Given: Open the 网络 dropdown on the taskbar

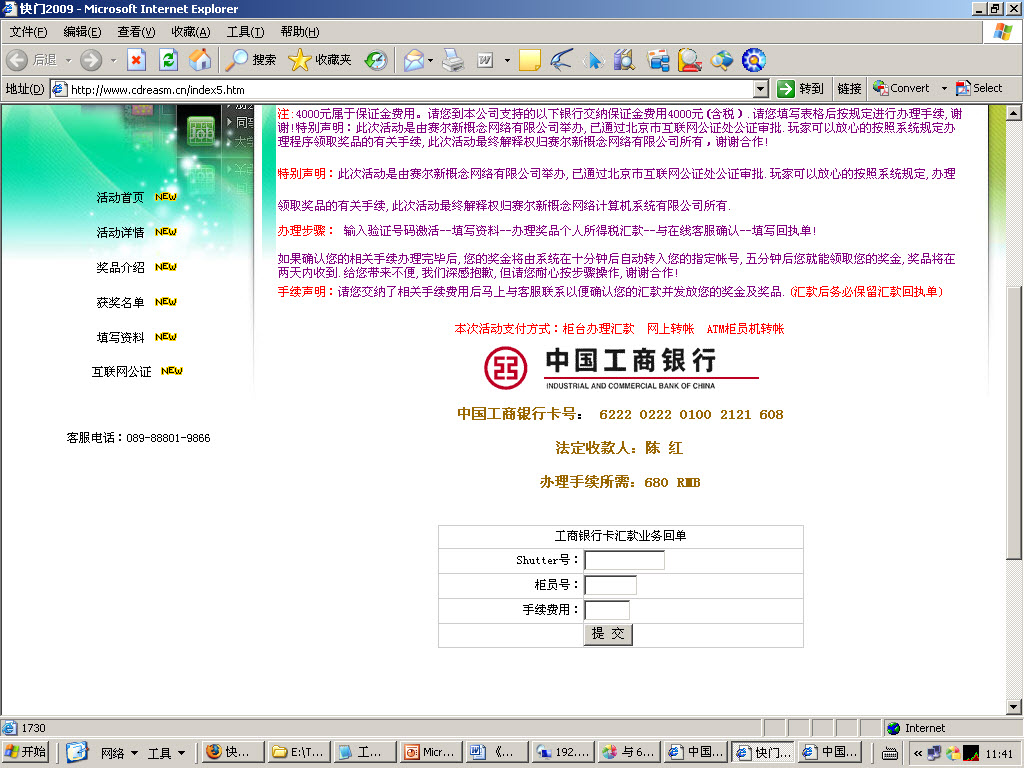Looking at the screenshot, I should (x=119, y=753).
